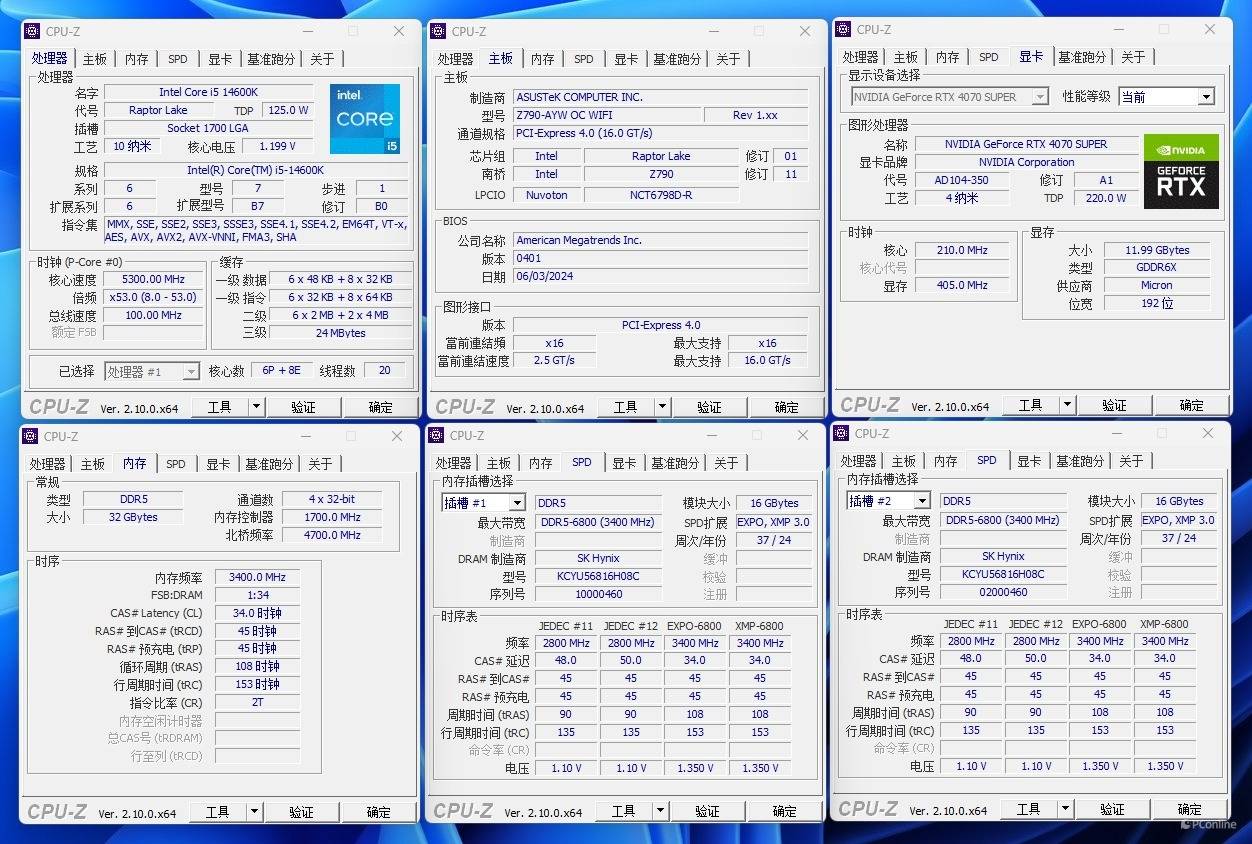
Task: Switch to 显卡 tab in the 插槽 #1 SPD window
Action: pyautogui.click(x=624, y=463)
